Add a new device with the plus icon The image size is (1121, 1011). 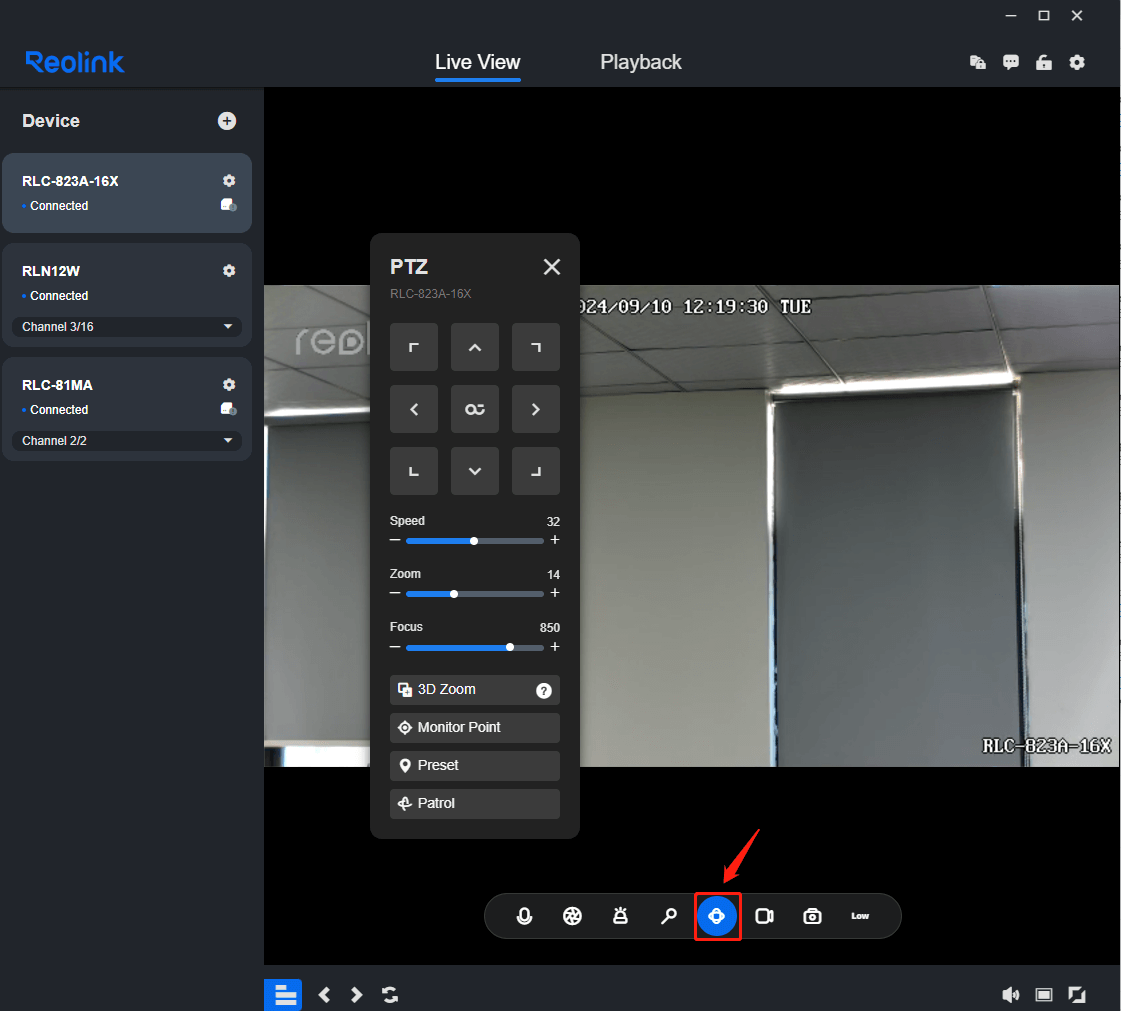227,121
